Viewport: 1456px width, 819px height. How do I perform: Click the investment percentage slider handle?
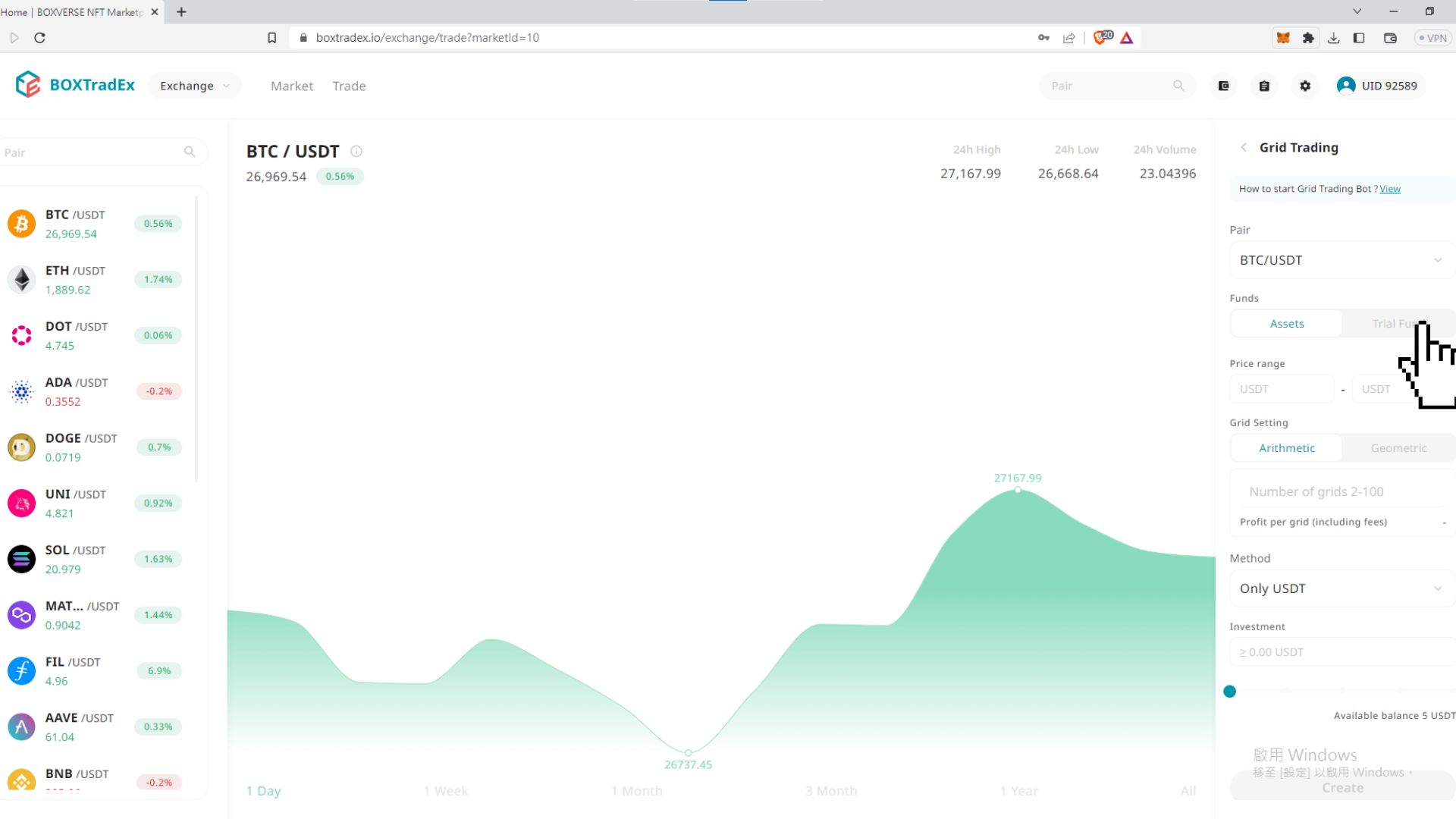(x=1229, y=691)
